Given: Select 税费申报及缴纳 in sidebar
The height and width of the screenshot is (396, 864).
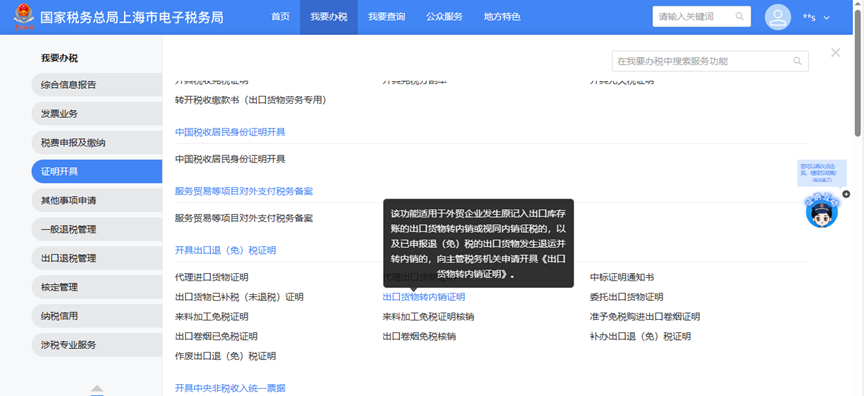Looking at the screenshot, I should (x=97, y=143).
